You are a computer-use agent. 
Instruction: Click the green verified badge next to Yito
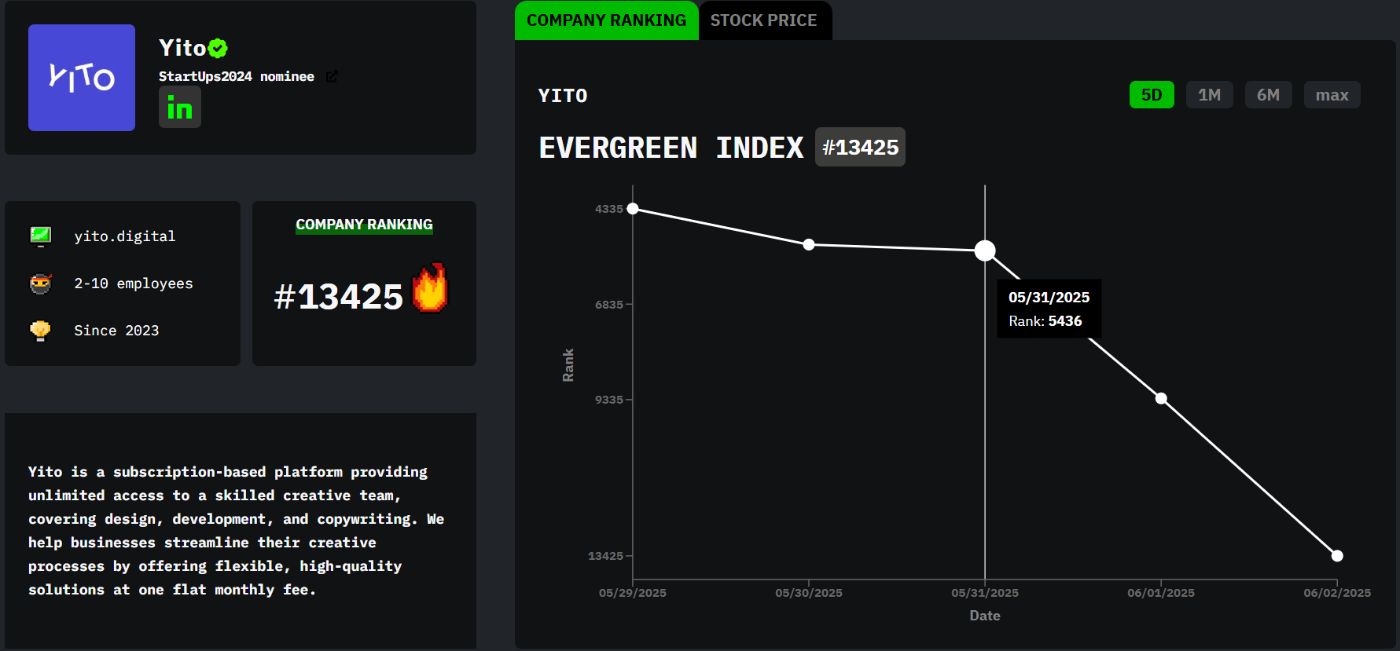pyautogui.click(x=218, y=47)
